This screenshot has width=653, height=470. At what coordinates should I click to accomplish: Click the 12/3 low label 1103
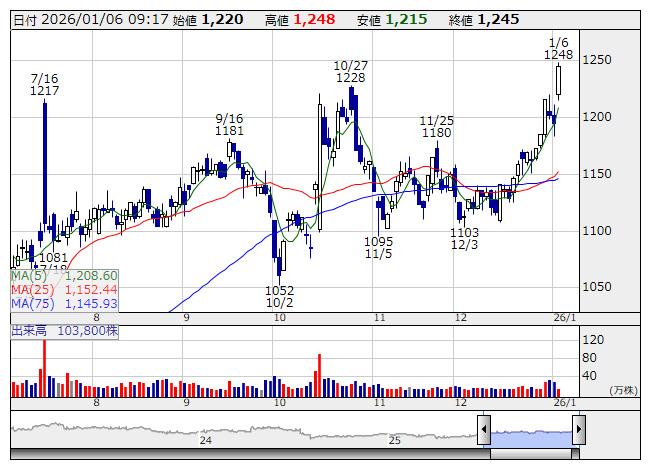(464, 232)
